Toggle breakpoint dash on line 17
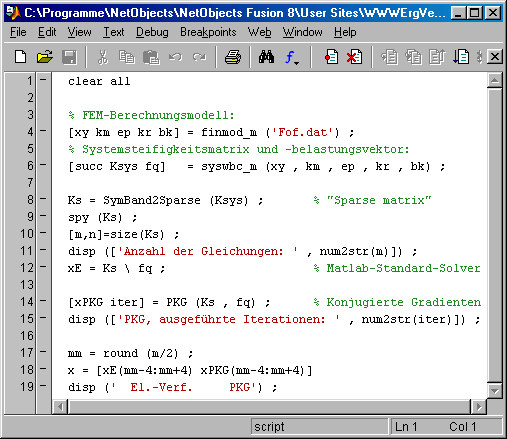Image resolution: width=507 pixels, height=439 pixels. click(x=43, y=352)
